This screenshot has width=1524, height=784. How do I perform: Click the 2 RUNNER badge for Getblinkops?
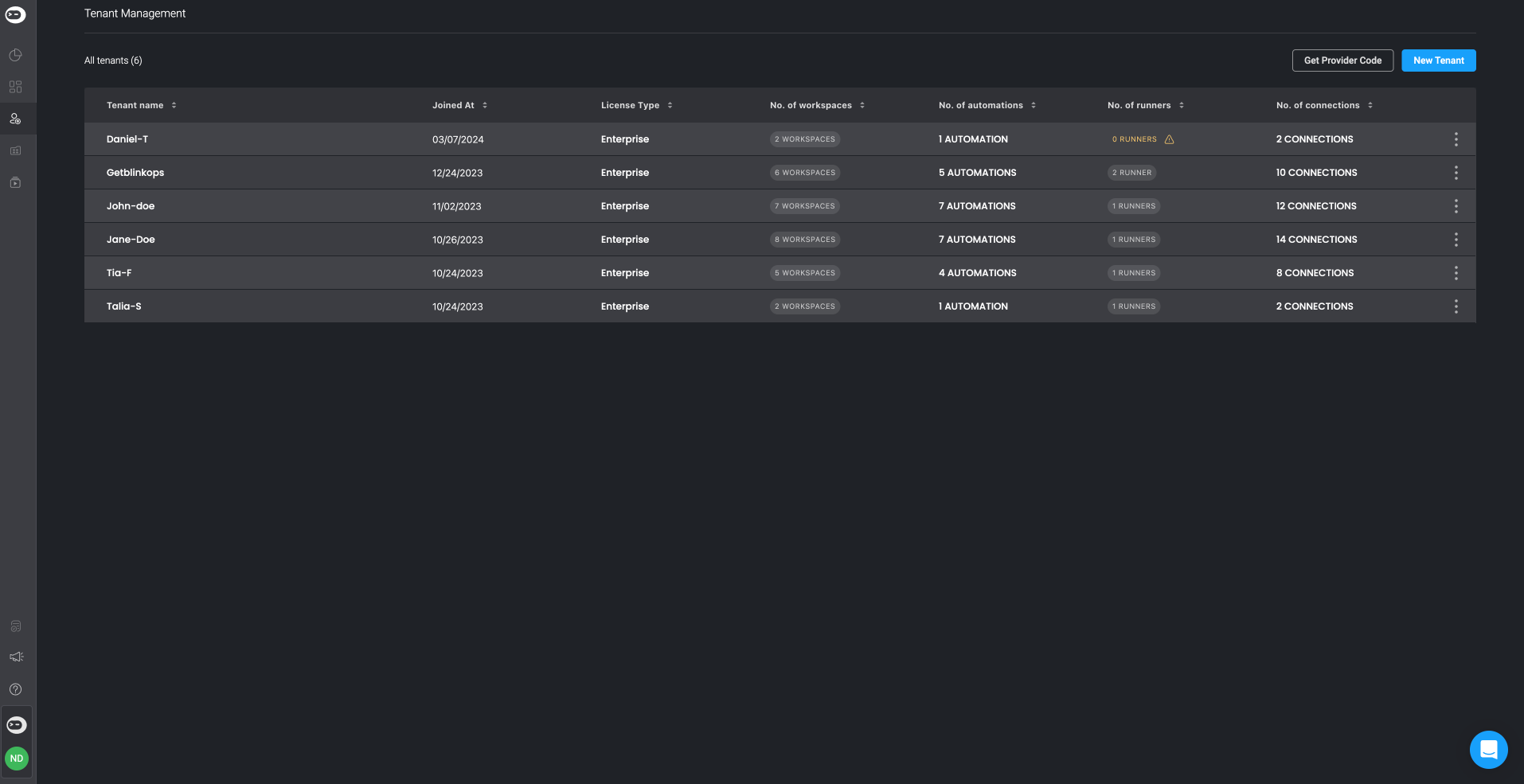(1131, 173)
